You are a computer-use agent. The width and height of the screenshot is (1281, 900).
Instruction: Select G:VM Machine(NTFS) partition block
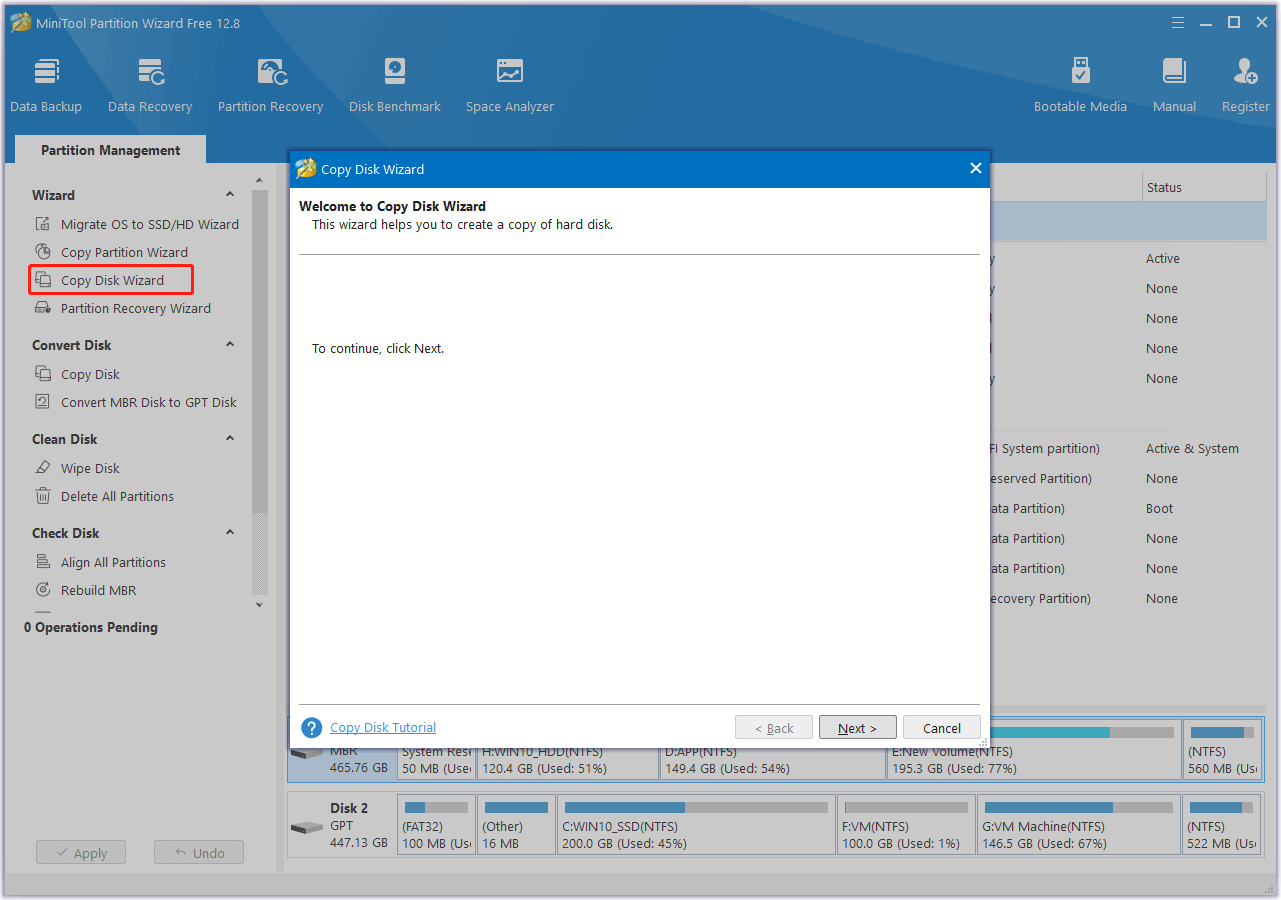tap(1079, 825)
